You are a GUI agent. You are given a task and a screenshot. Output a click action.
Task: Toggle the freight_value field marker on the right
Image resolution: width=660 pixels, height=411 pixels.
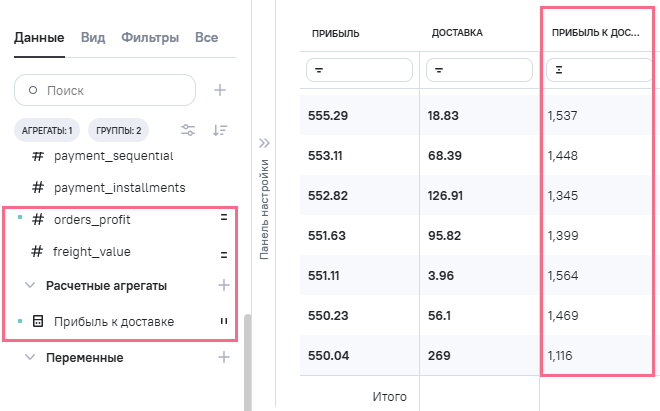coord(224,254)
